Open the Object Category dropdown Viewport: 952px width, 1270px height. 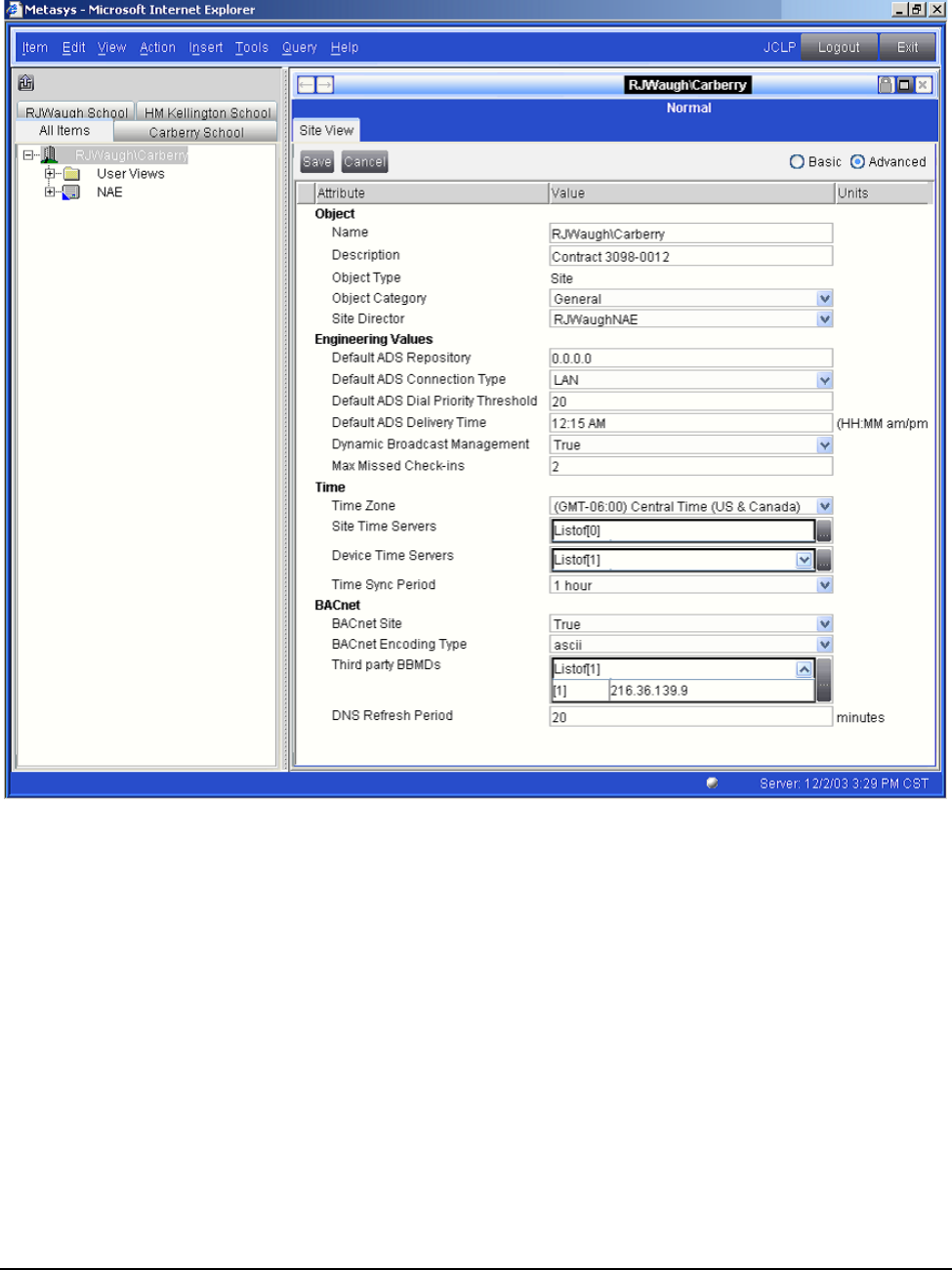(825, 299)
